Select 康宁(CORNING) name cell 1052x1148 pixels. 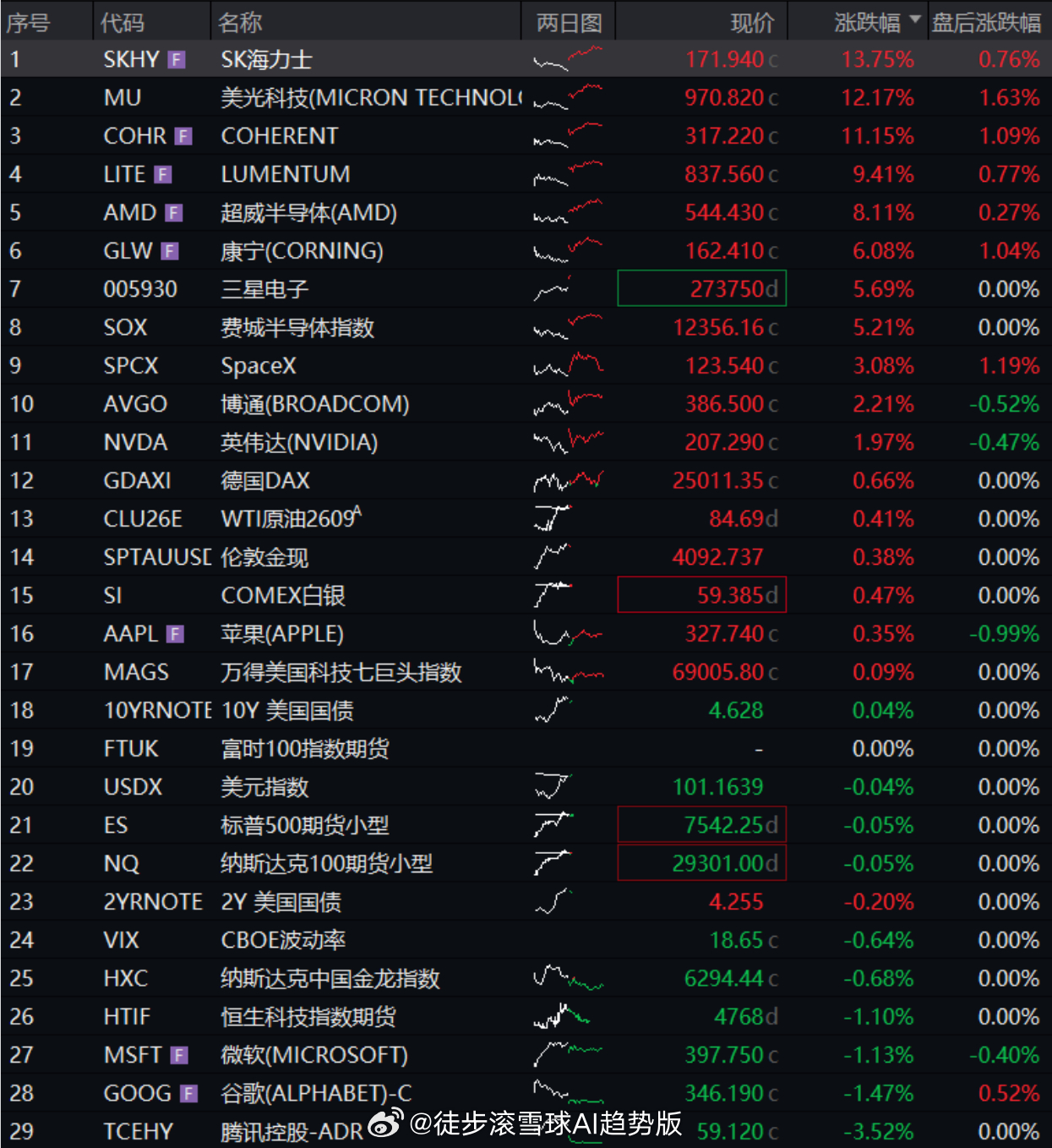[x=302, y=251]
